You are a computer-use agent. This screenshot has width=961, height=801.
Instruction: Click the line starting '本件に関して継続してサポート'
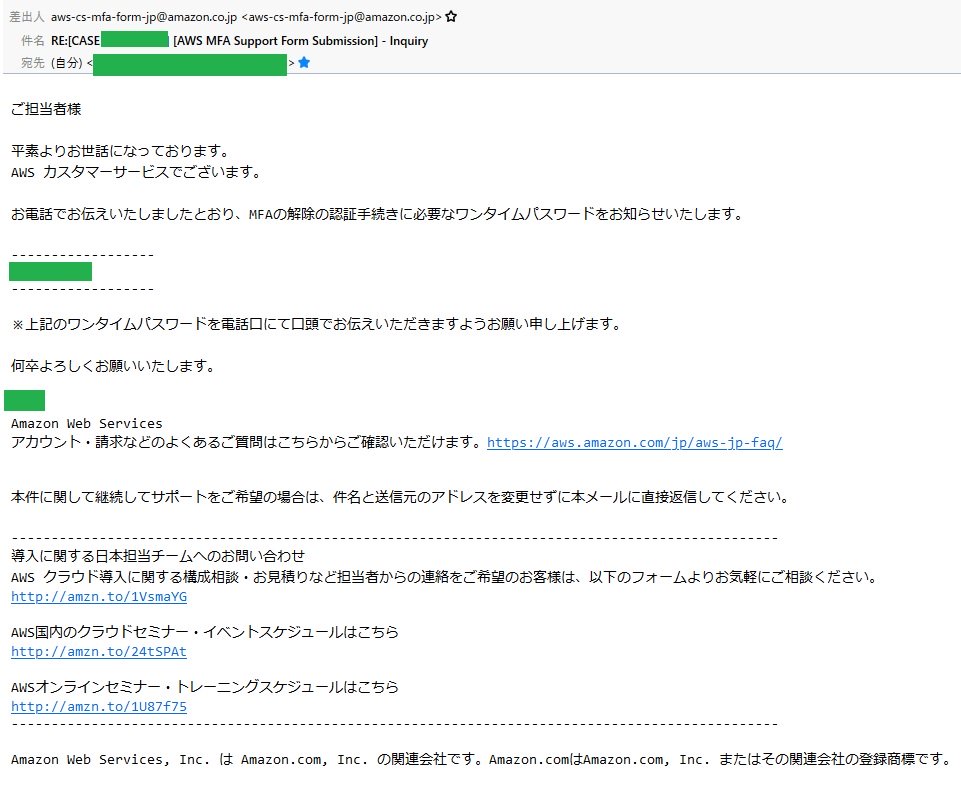coord(400,496)
